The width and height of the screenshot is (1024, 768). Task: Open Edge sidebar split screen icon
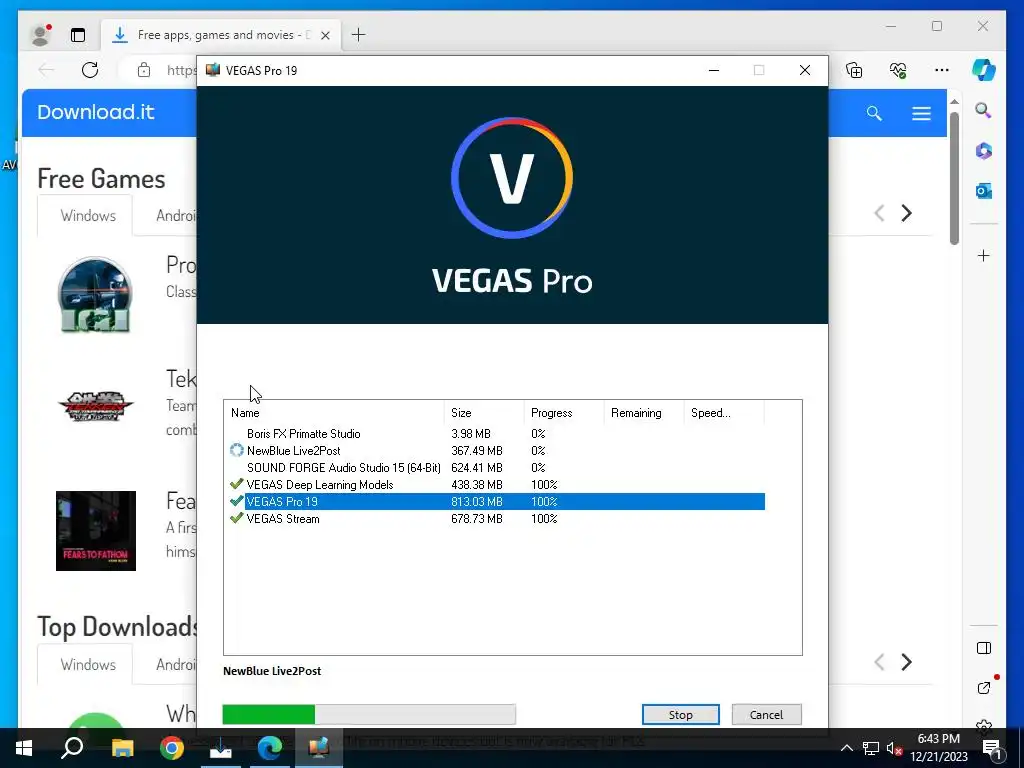pyautogui.click(x=984, y=648)
